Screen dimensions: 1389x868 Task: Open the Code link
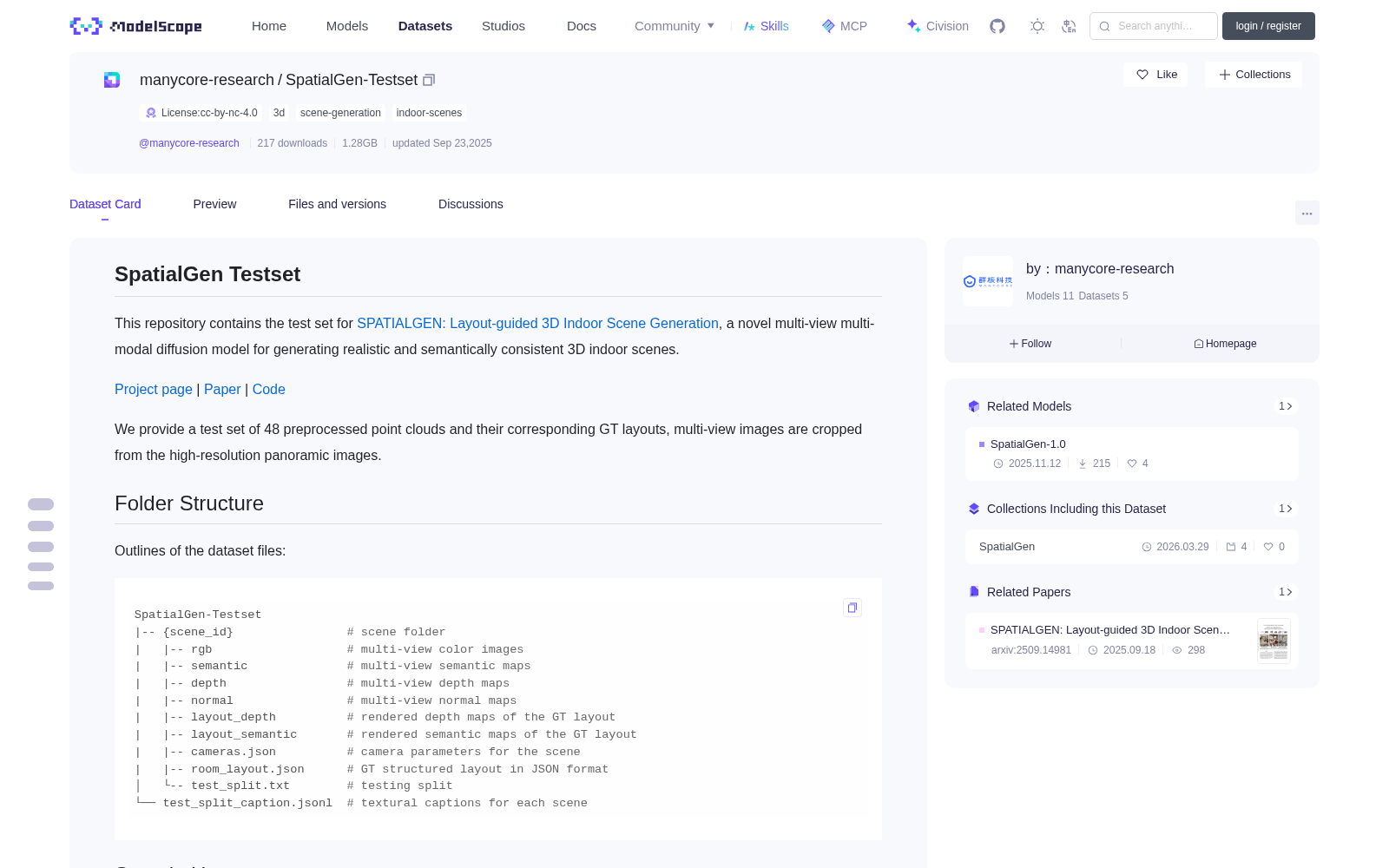click(x=269, y=389)
